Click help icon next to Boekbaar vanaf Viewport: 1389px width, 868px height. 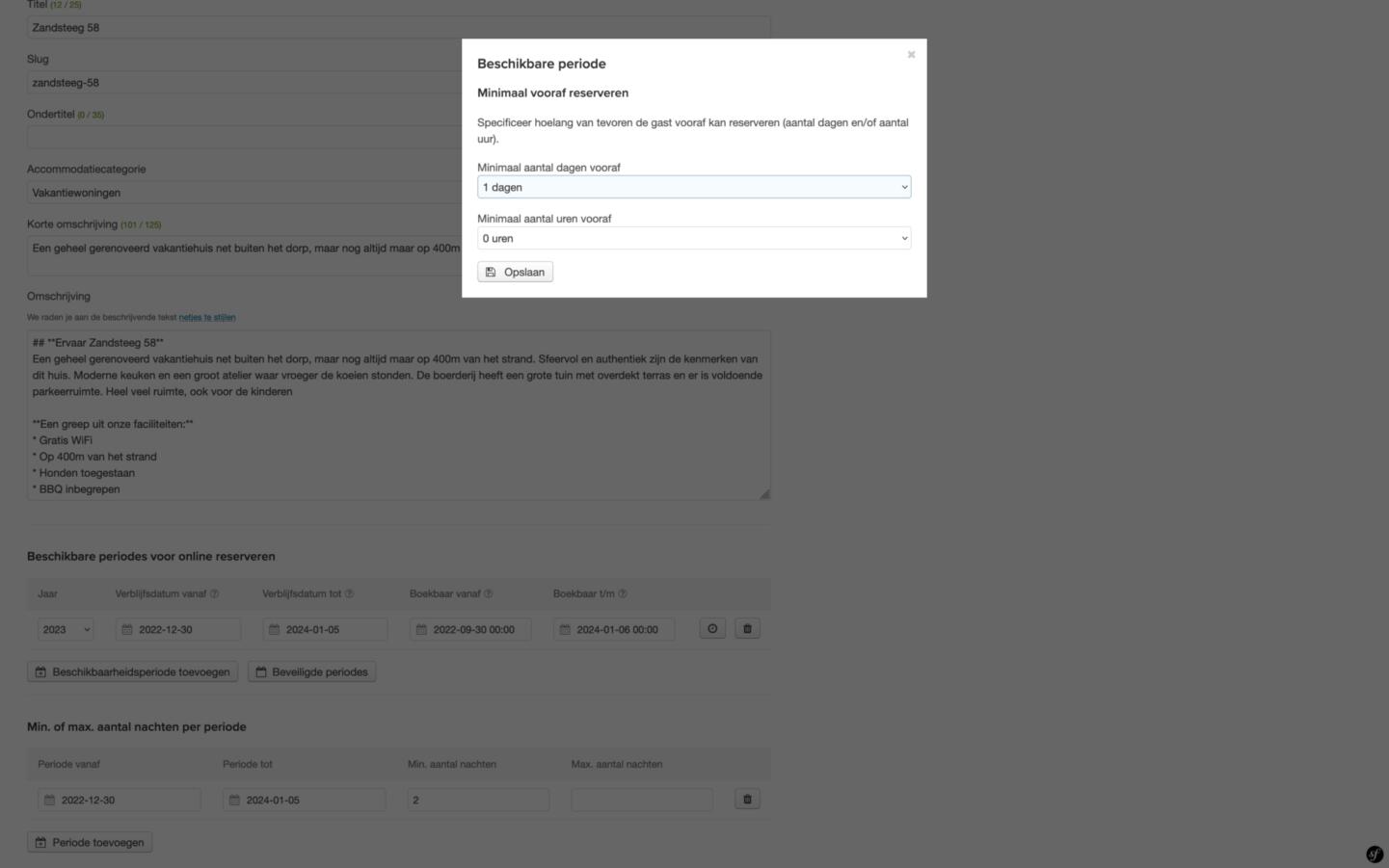click(x=488, y=594)
